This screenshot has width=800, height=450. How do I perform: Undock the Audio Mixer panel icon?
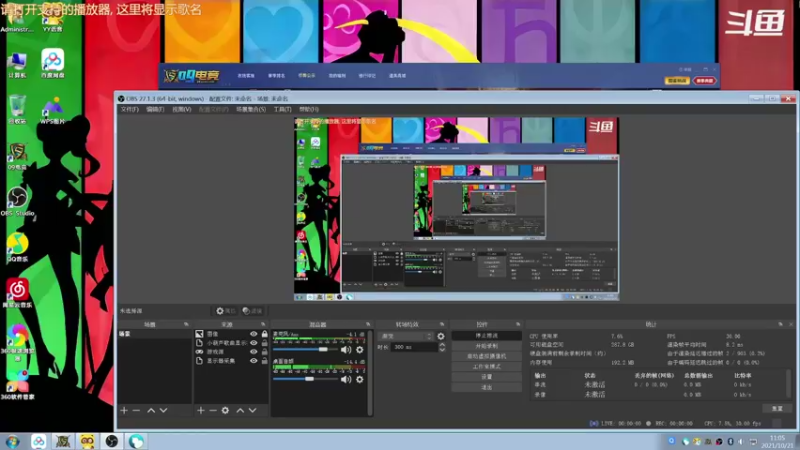pyautogui.click(x=368, y=324)
